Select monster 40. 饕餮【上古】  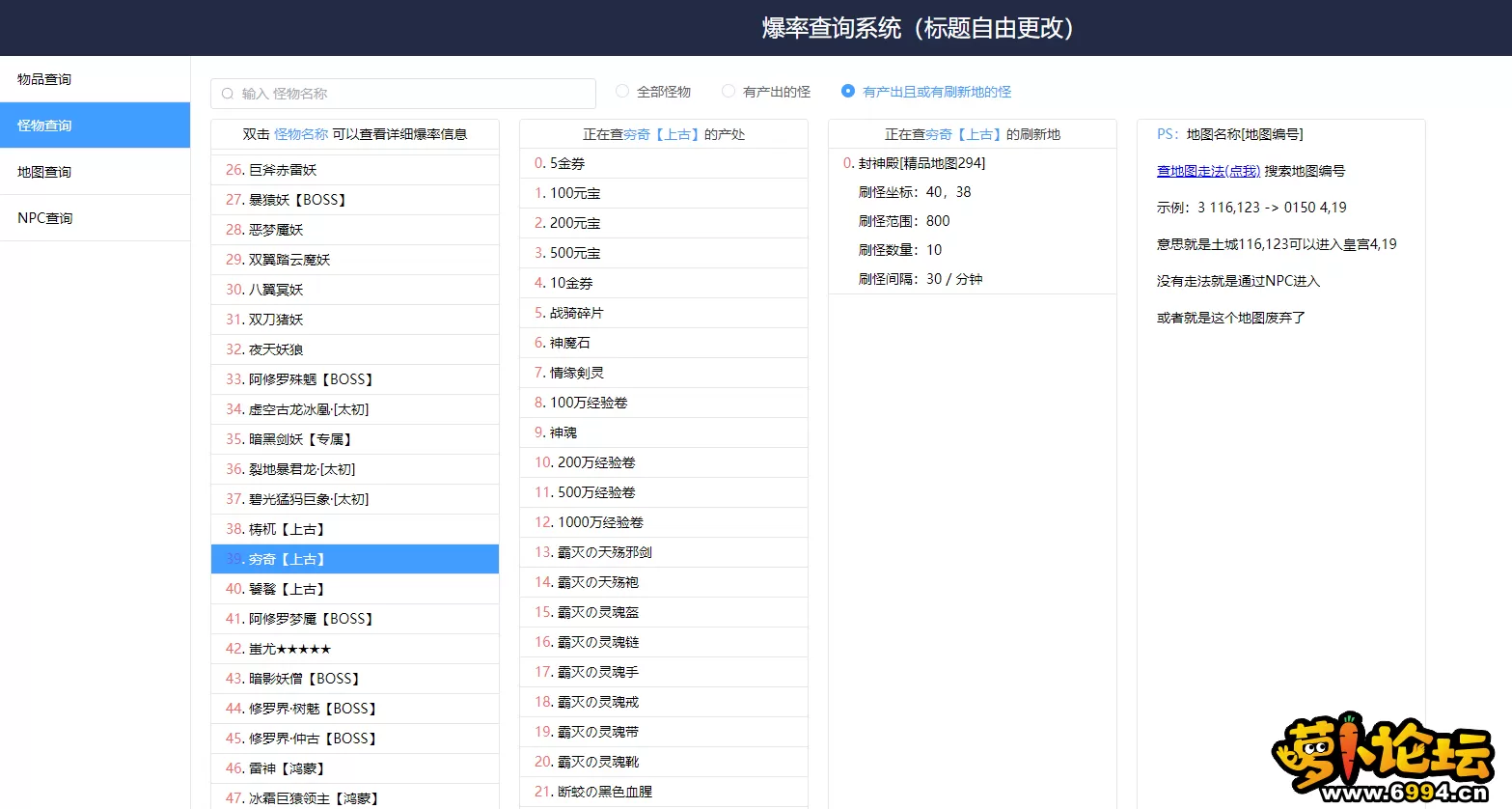click(x=355, y=589)
